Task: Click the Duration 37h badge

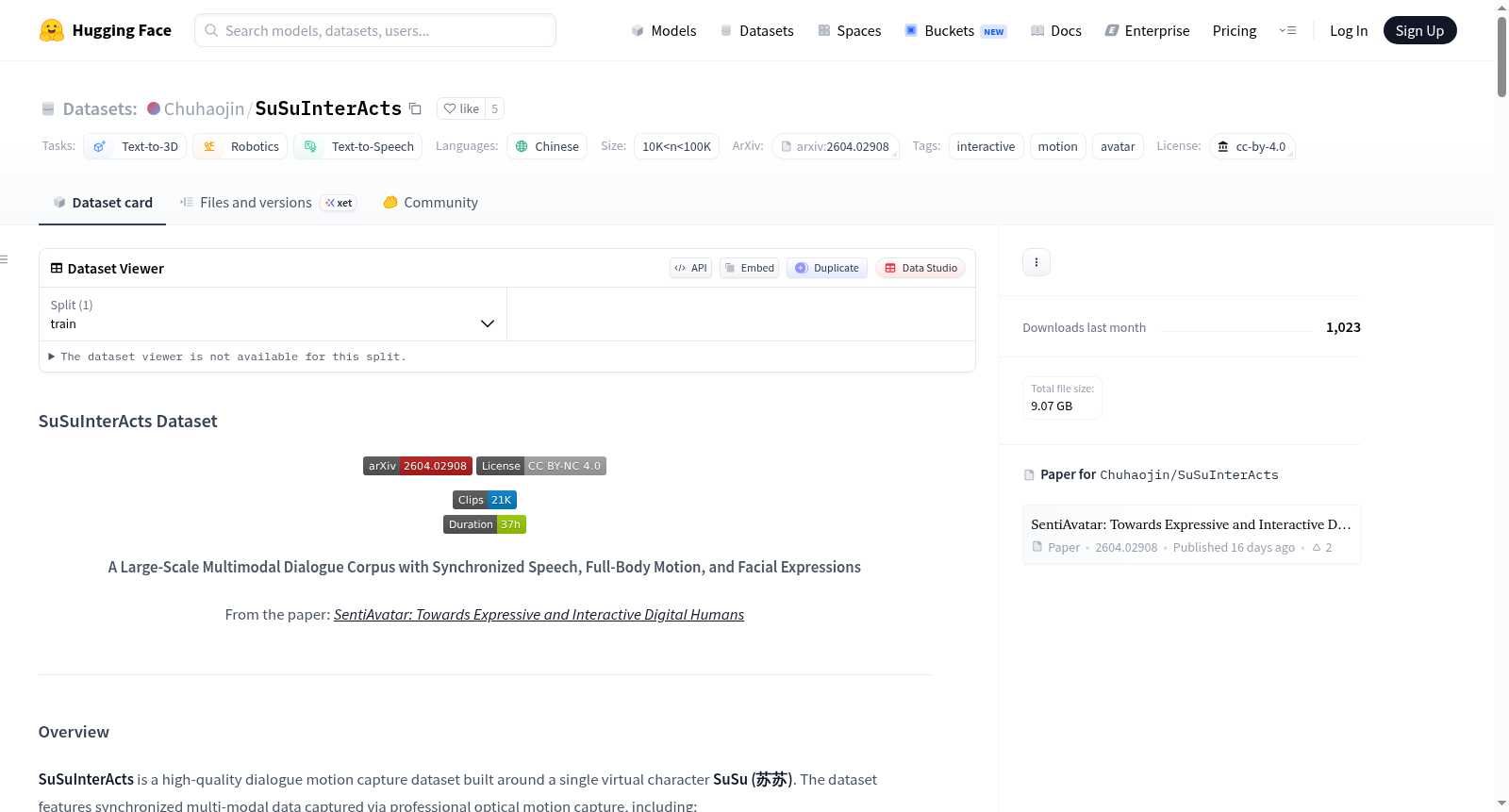Action: [485, 524]
